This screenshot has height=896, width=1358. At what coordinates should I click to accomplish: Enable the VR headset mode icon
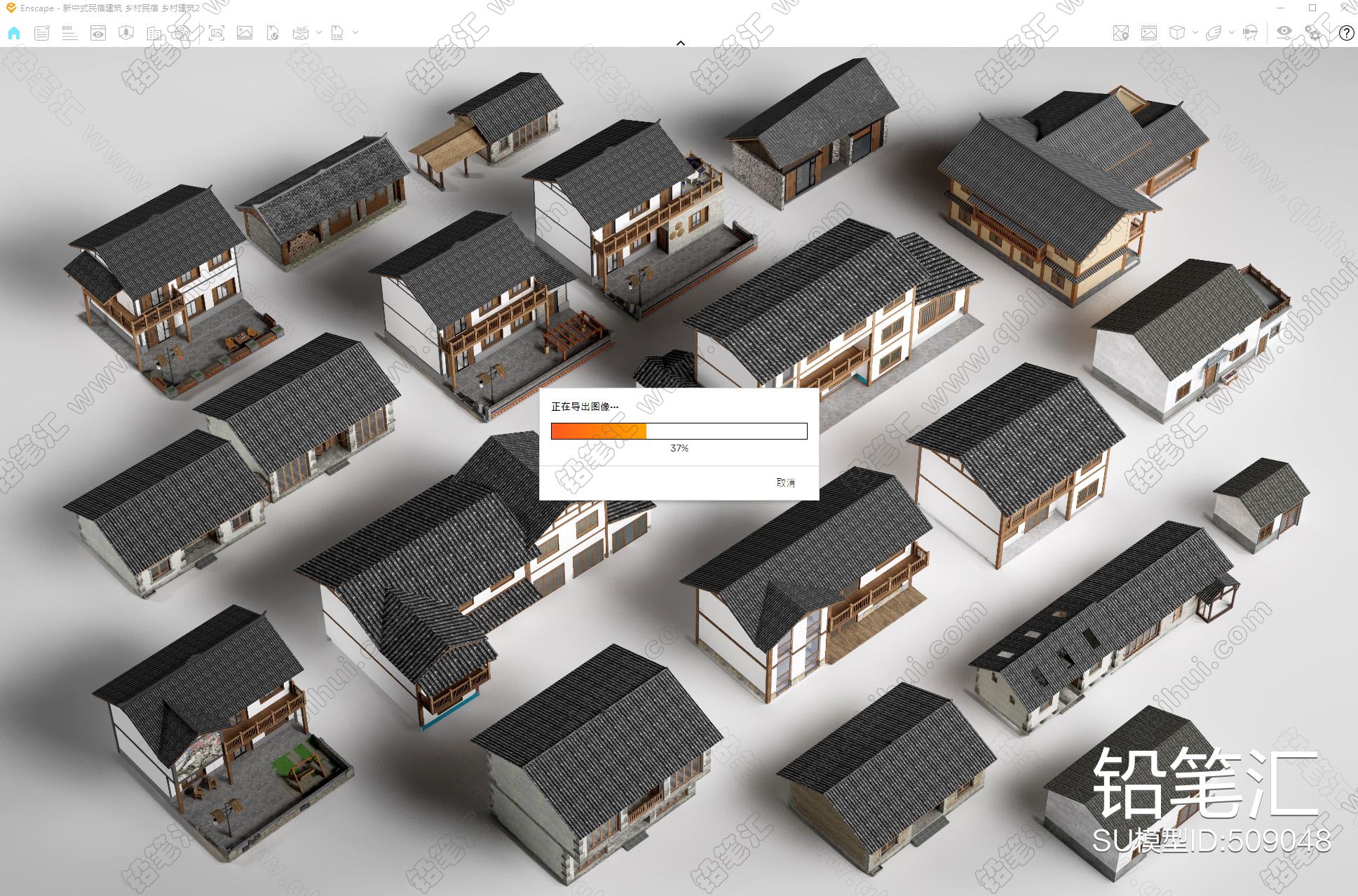pos(1250,33)
